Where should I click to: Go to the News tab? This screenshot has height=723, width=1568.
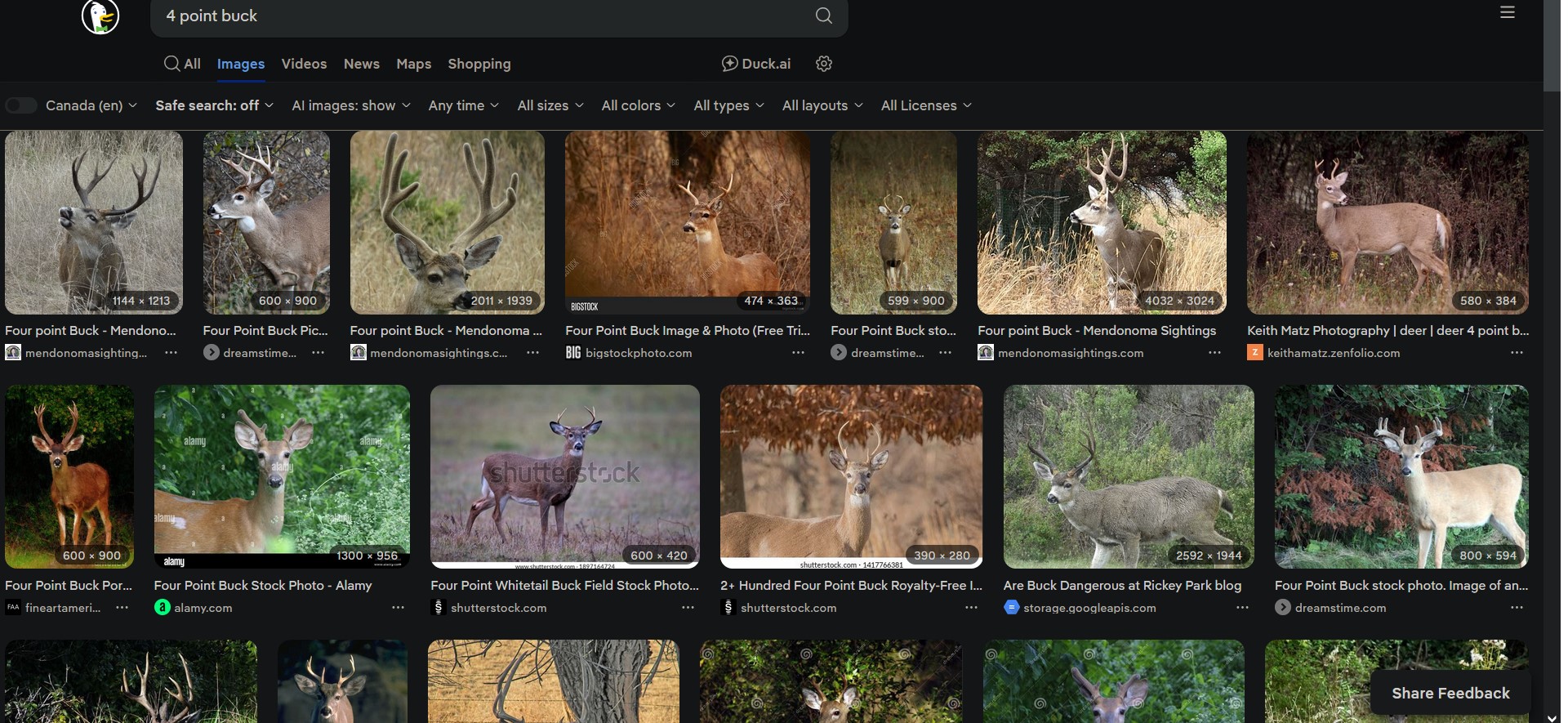pos(362,64)
